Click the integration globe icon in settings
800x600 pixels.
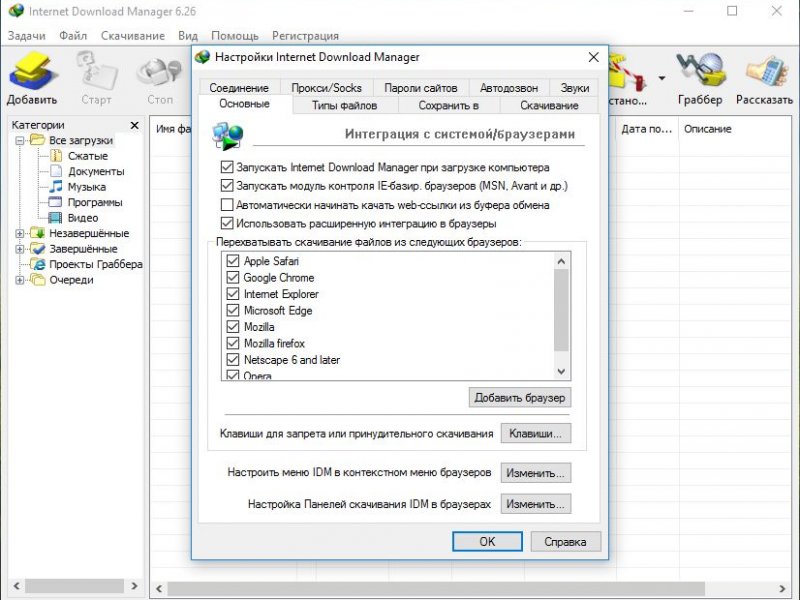(228, 136)
